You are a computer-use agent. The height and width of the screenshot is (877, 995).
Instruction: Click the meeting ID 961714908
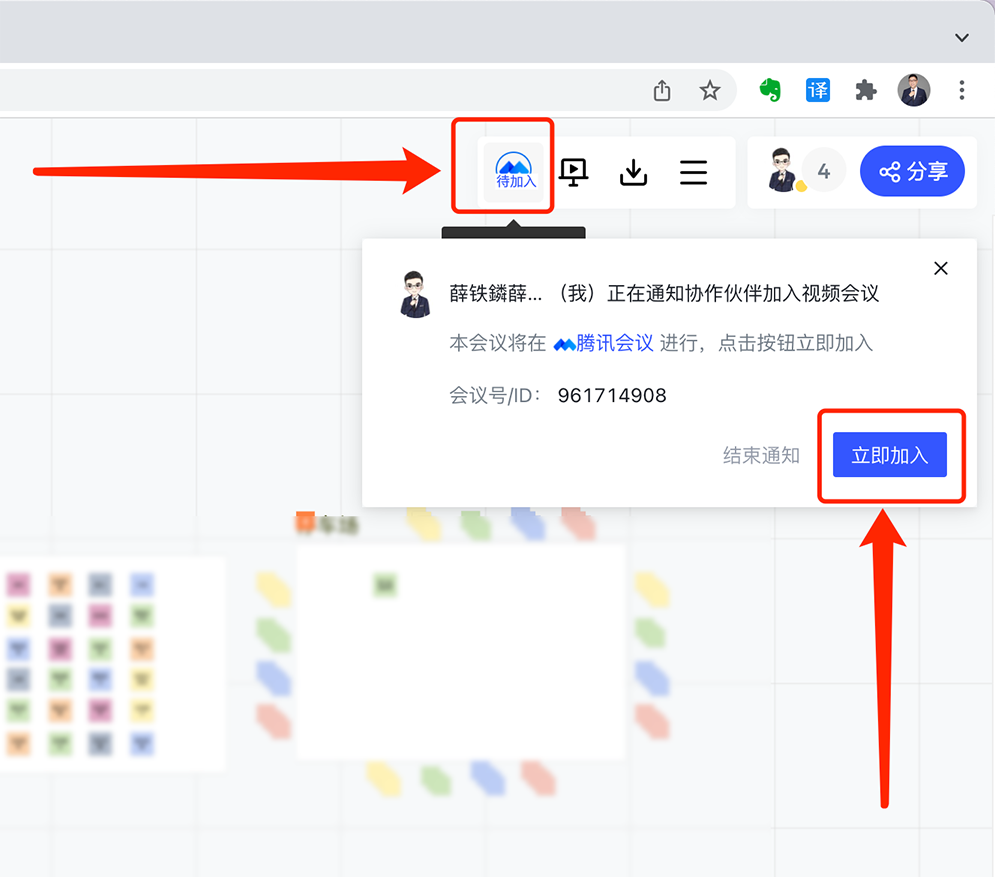[x=612, y=395]
